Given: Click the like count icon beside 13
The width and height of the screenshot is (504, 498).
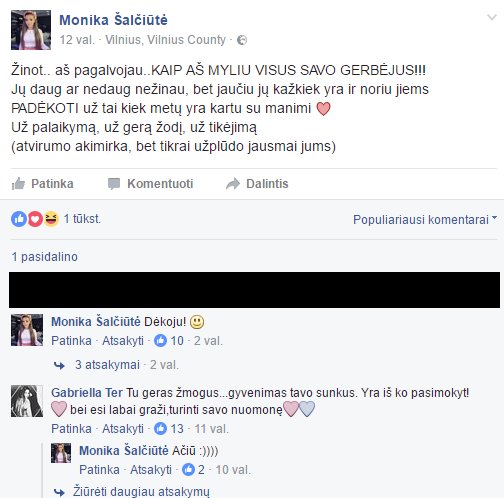Looking at the screenshot, I should [160, 429].
